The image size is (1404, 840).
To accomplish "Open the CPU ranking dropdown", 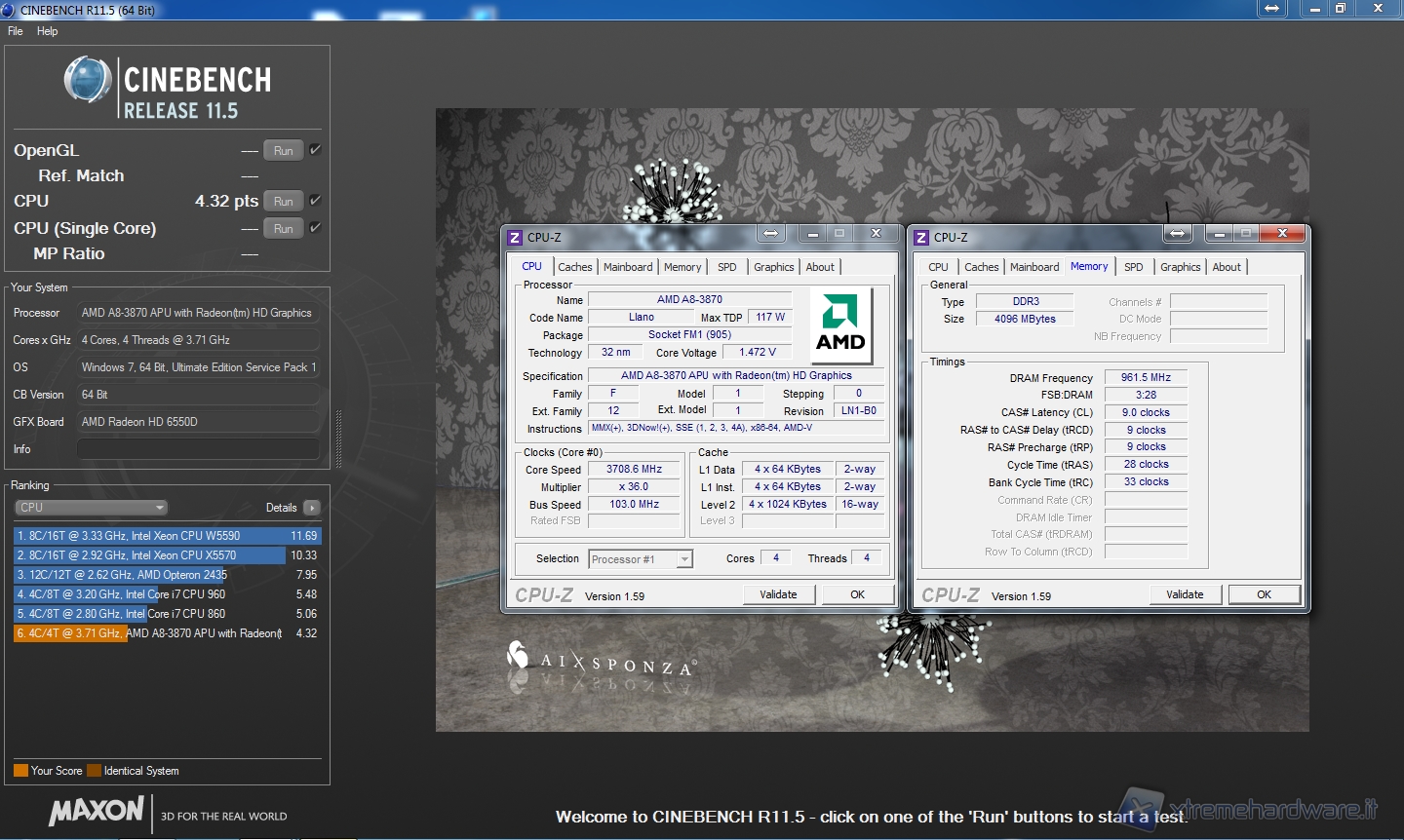I will point(91,508).
